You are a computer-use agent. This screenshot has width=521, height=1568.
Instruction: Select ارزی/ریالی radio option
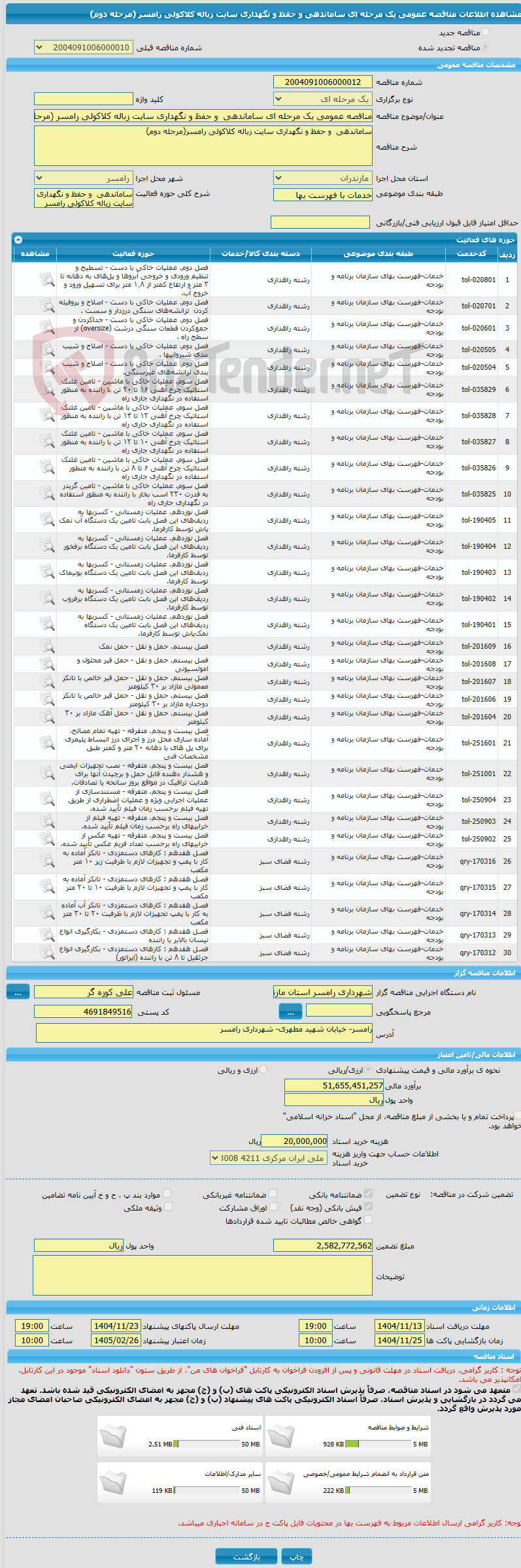click(369, 1070)
